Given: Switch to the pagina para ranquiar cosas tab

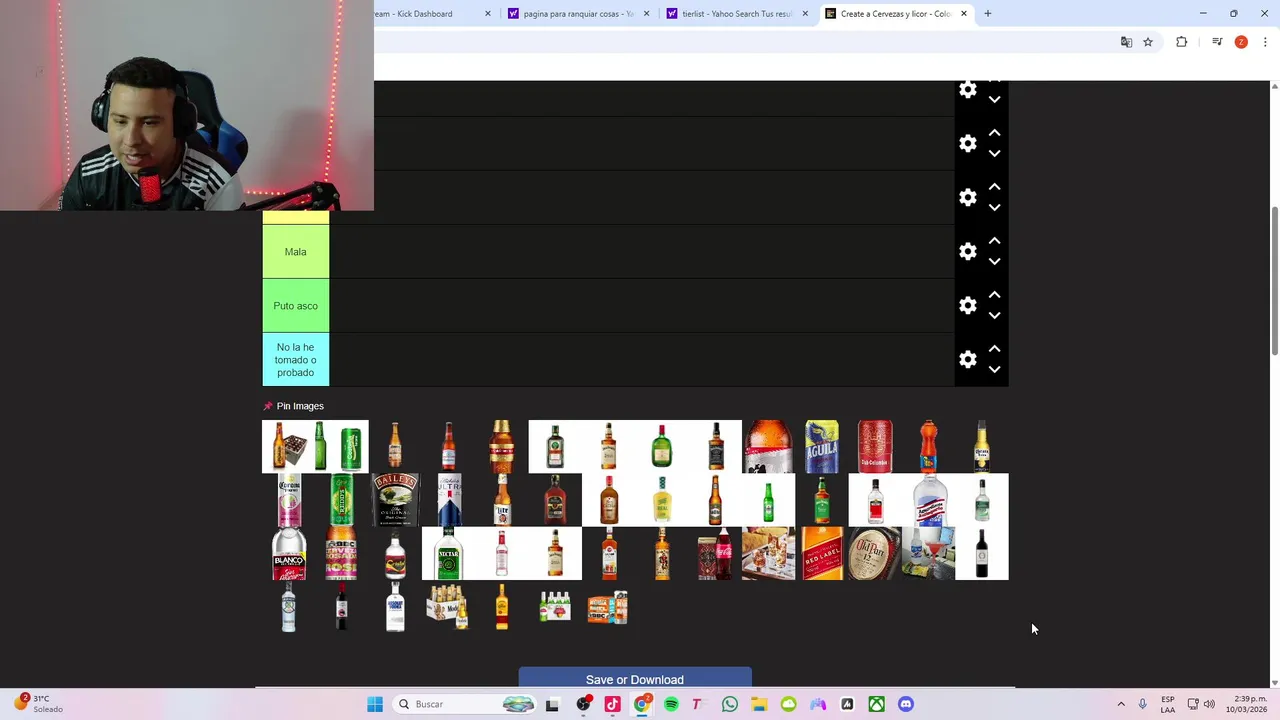Looking at the screenshot, I should click(578, 14).
